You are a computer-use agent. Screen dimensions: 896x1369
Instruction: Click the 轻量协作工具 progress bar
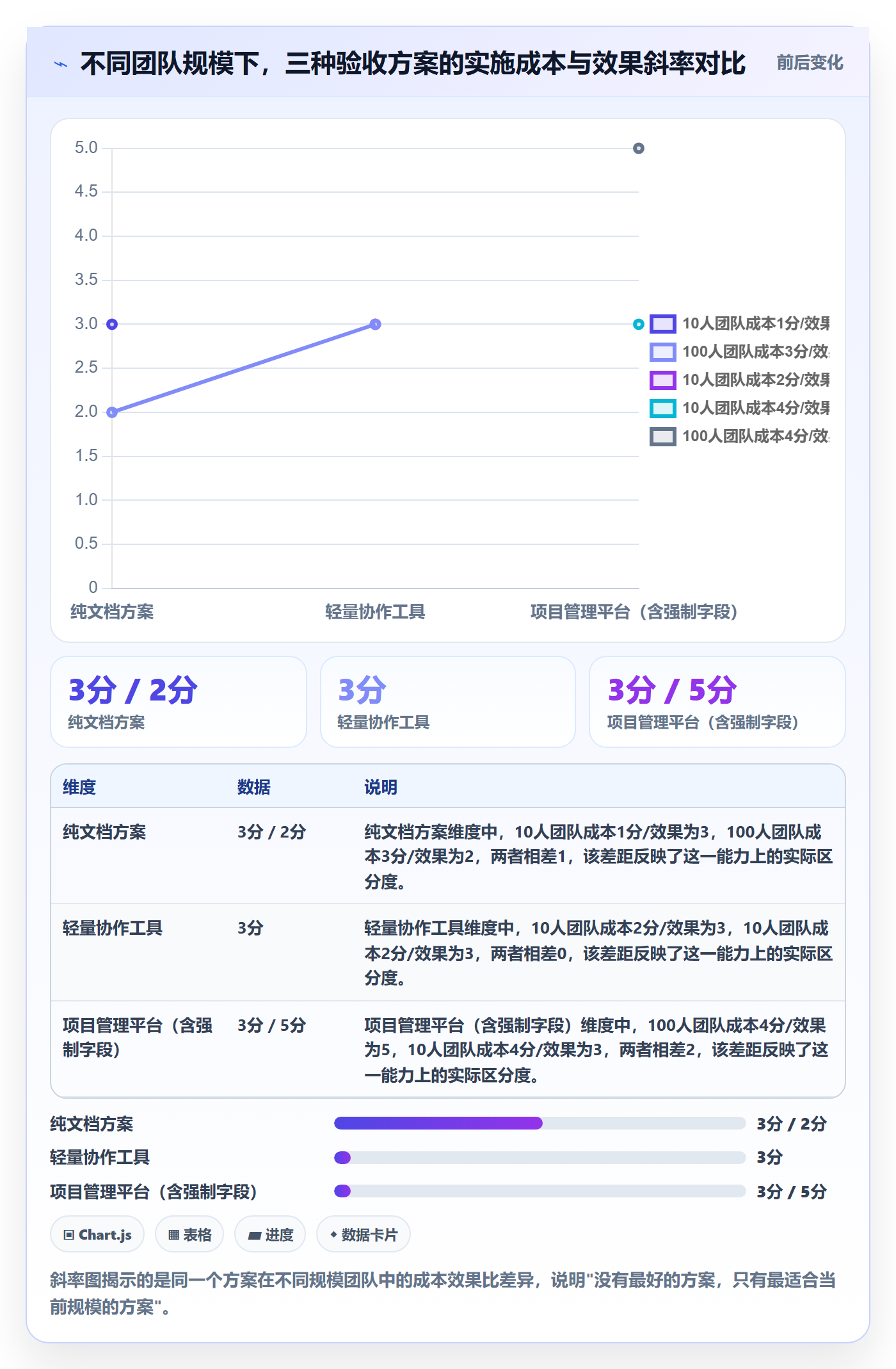[x=540, y=1158]
